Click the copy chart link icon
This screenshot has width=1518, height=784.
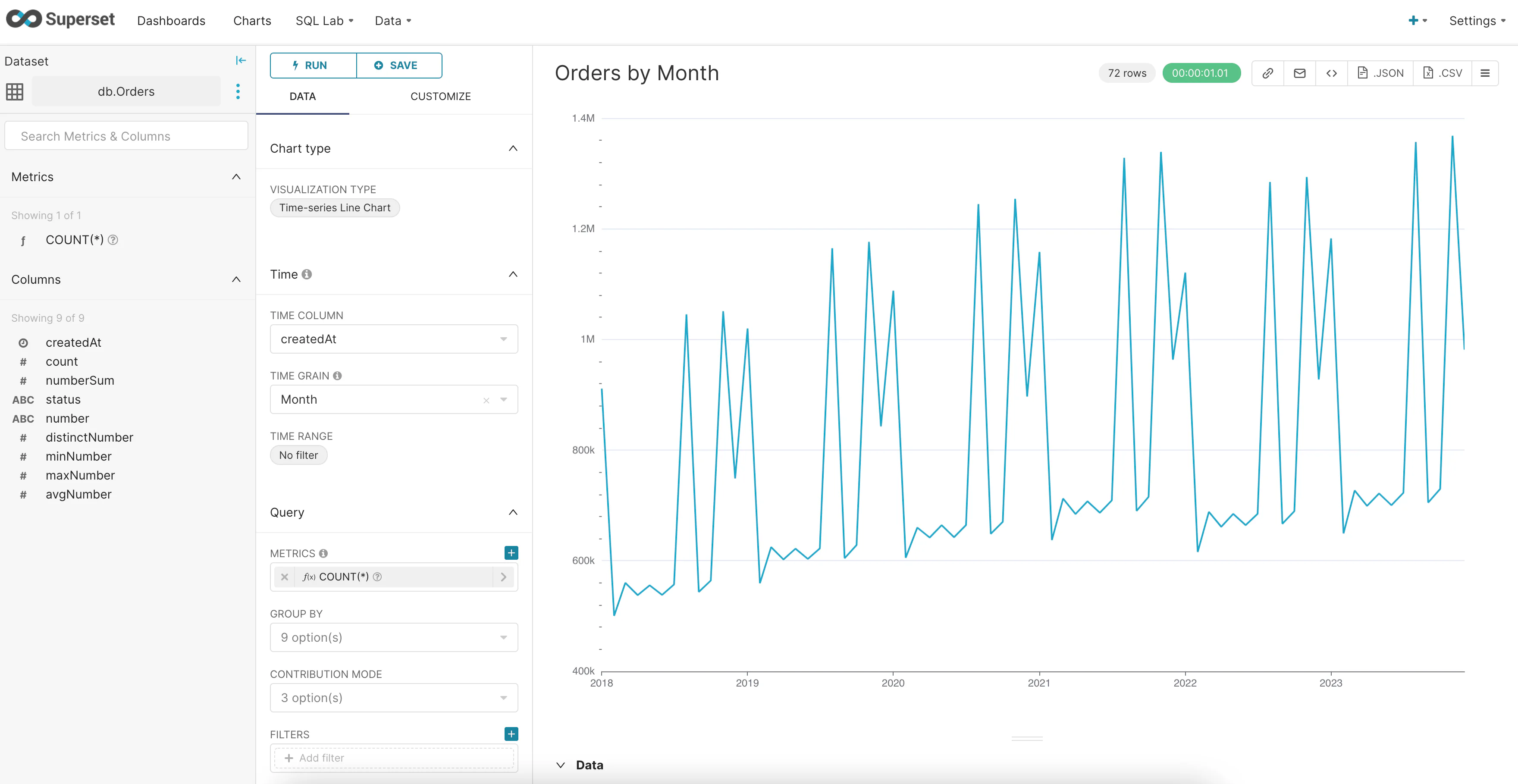click(1267, 73)
